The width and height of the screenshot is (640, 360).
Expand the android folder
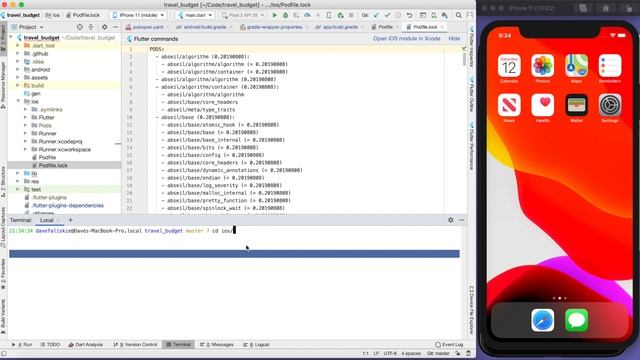[x=18, y=70]
